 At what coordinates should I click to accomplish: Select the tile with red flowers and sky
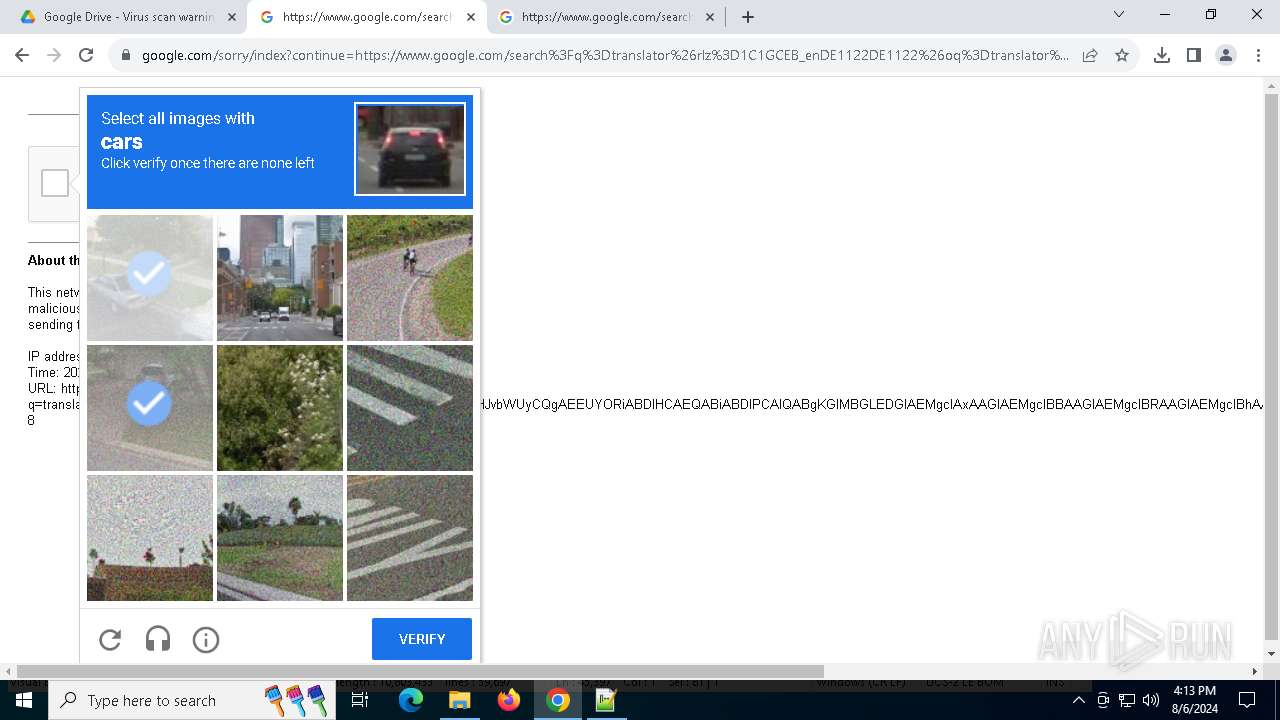tap(150, 538)
